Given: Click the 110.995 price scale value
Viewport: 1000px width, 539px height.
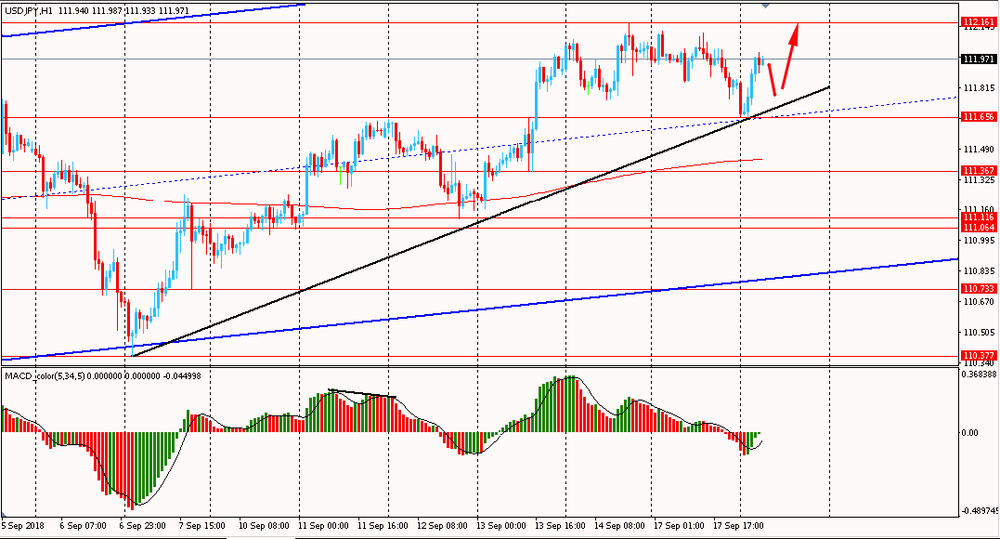Looking at the screenshot, I should click(979, 240).
